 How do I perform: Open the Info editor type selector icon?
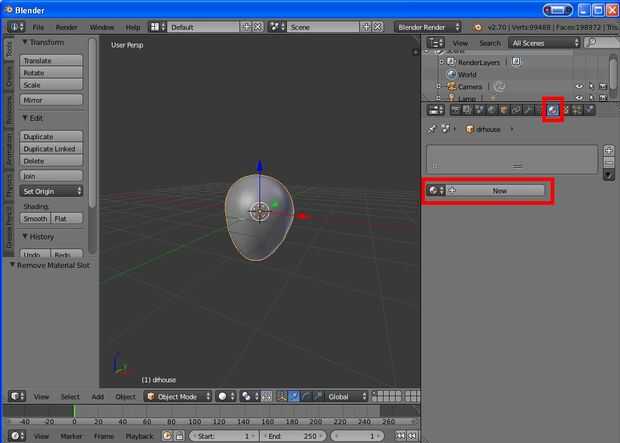[x=16, y=27]
